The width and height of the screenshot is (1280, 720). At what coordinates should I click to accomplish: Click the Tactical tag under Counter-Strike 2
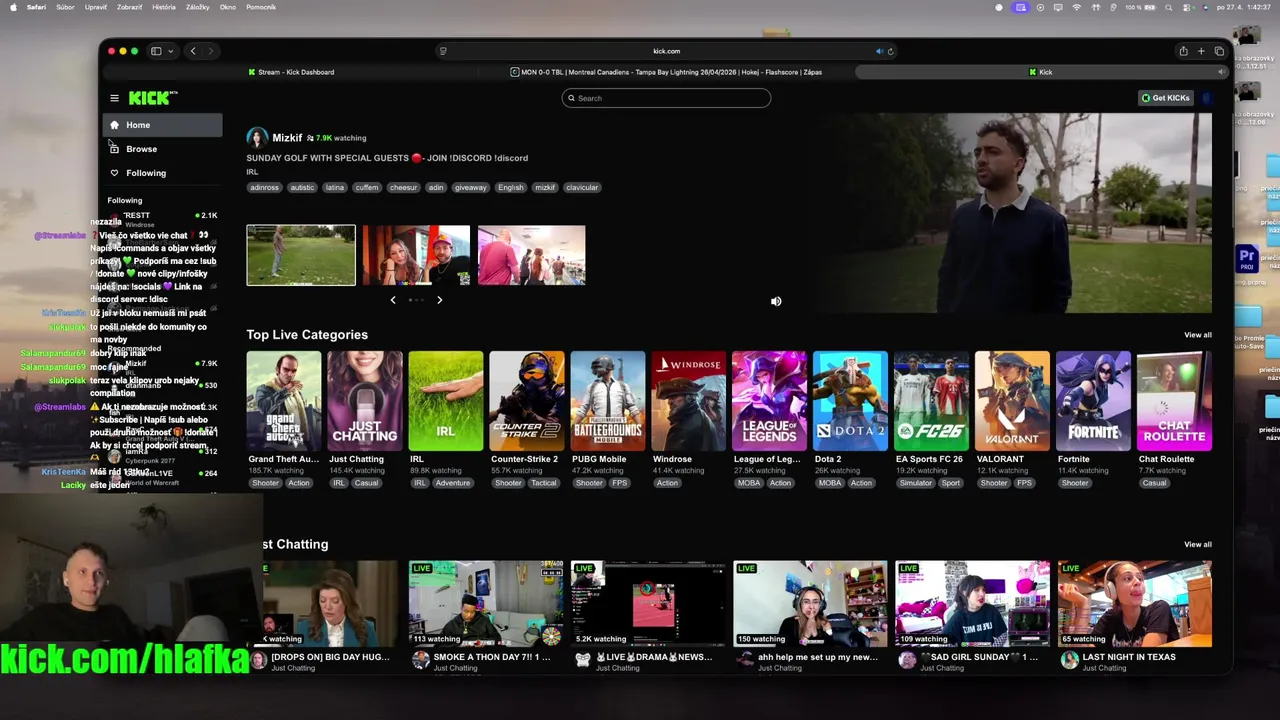[x=543, y=483]
